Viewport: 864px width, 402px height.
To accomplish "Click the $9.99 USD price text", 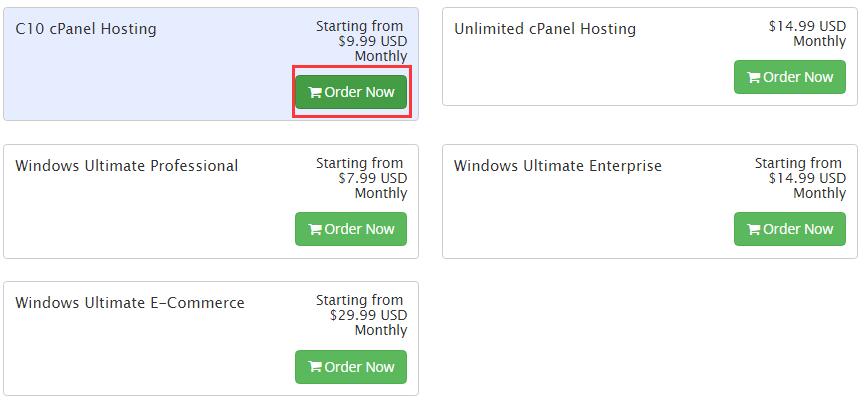I will [x=372, y=41].
